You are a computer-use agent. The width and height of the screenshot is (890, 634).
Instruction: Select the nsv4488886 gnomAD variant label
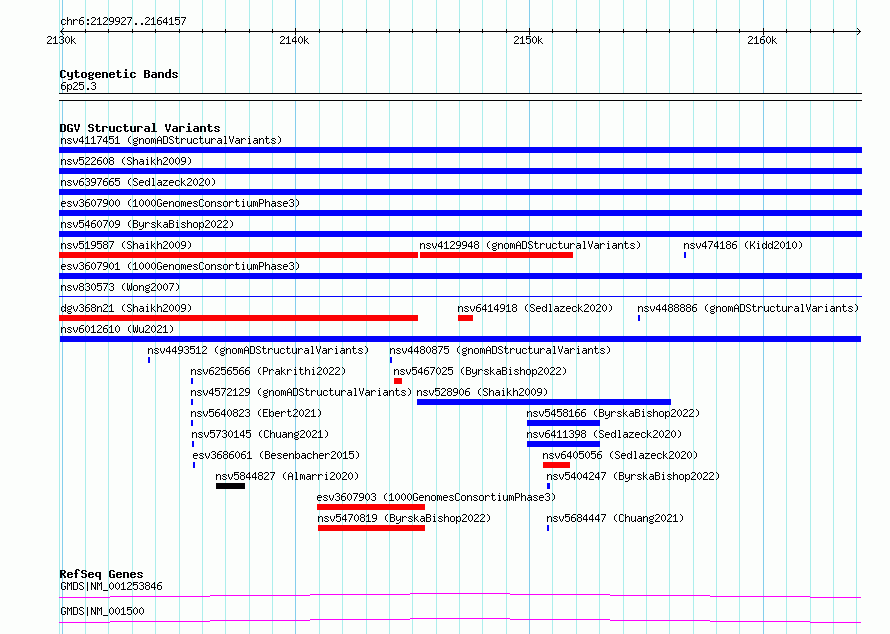click(x=748, y=308)
